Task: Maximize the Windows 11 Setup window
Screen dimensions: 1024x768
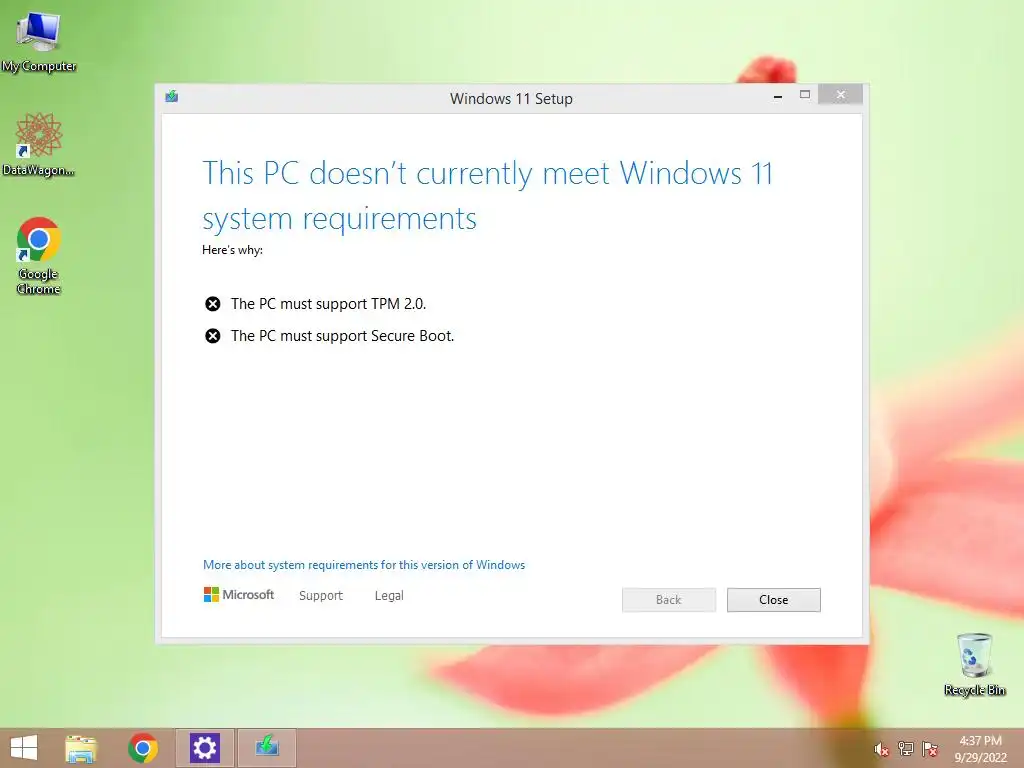Action: tap(805, 95)
